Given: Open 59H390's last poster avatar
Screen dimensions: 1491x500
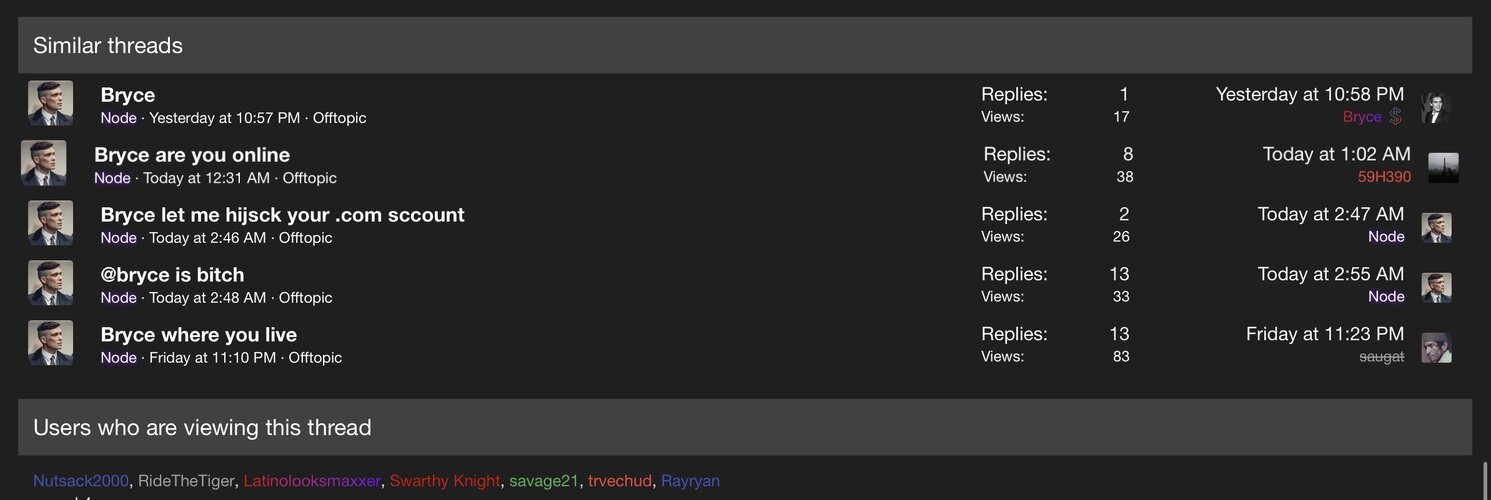Looking at the screenshot, I should tap(1443, 168).
